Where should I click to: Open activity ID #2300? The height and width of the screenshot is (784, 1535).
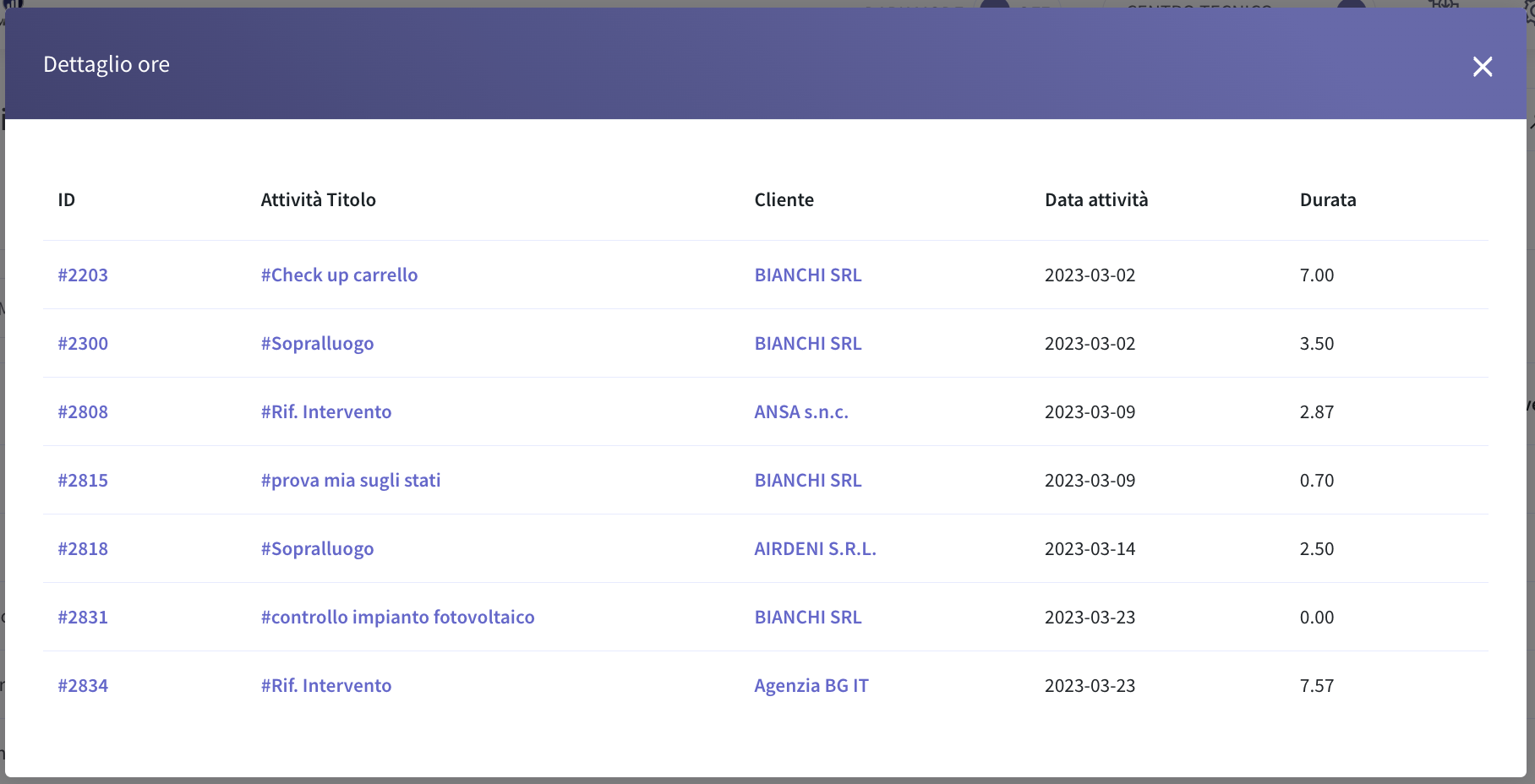pos(83,344)
